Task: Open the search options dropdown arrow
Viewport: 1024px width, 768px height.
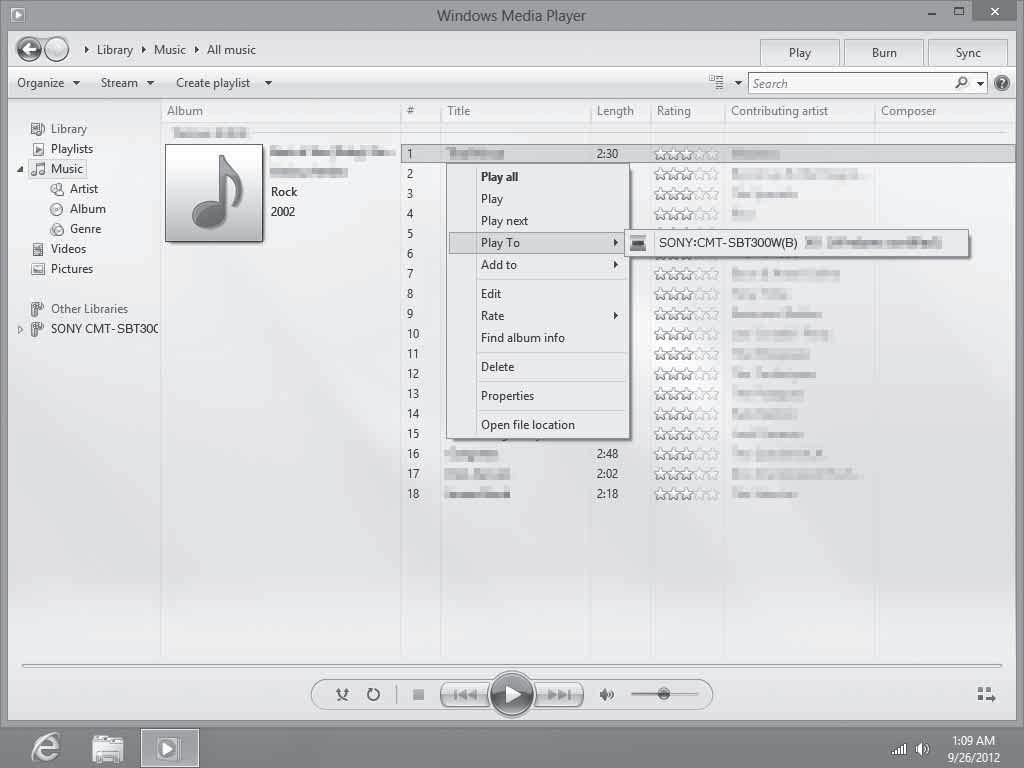Action: tap(980, 84)
